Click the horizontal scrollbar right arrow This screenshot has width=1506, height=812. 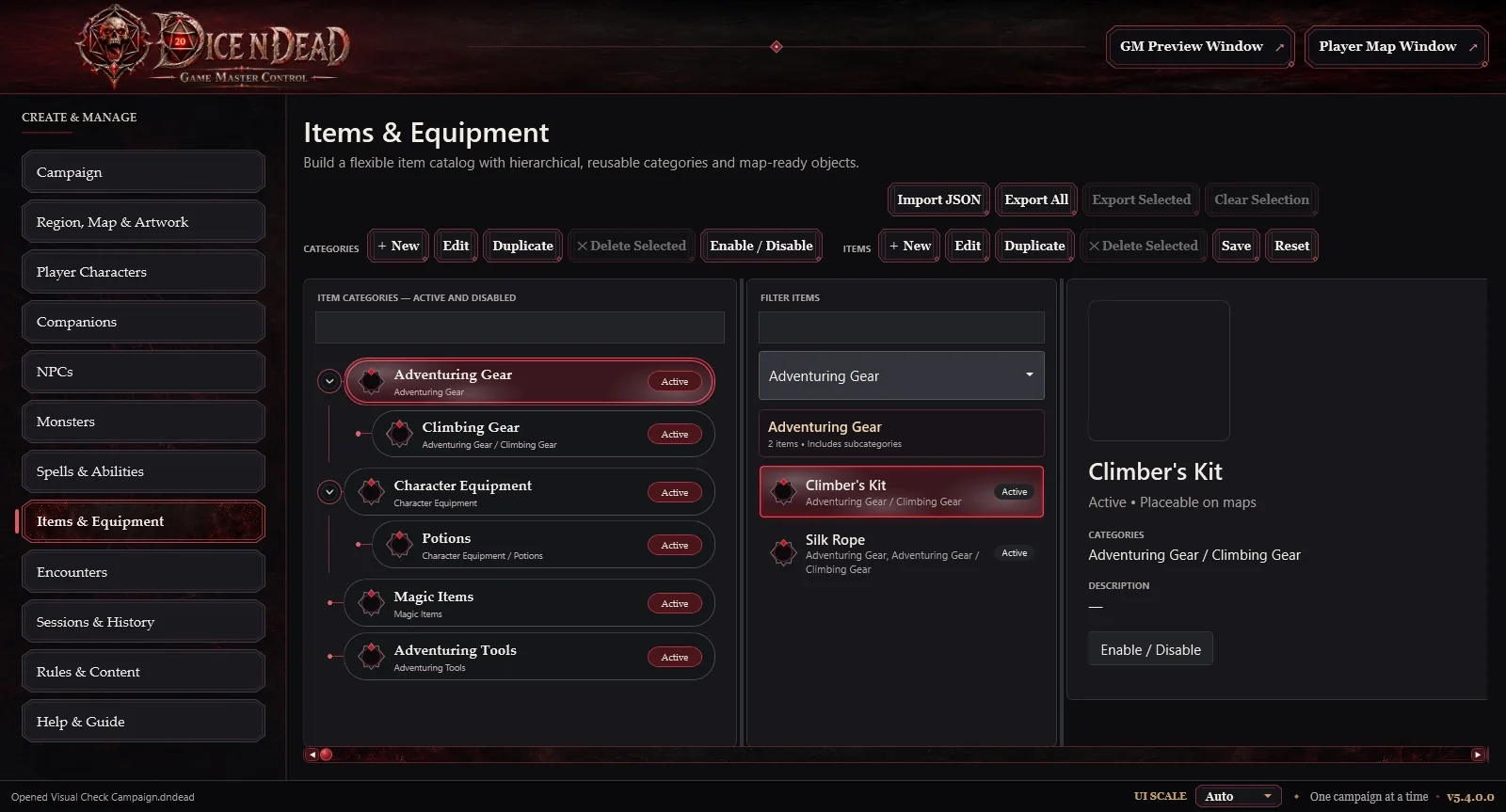(x=1478, y=755)
